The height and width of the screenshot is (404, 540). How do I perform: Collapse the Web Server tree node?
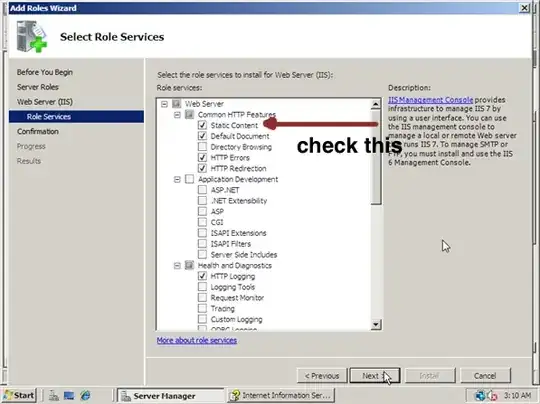164,104
